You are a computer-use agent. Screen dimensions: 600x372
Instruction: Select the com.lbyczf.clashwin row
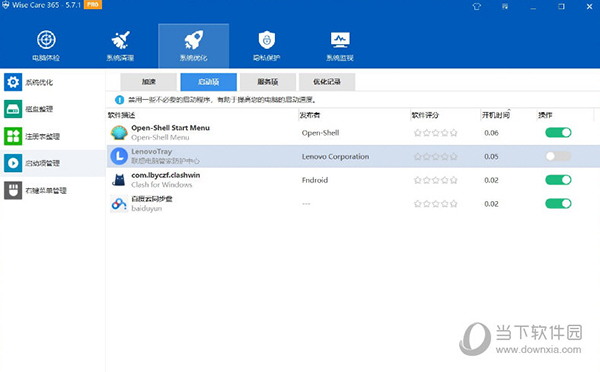point(353,180)
